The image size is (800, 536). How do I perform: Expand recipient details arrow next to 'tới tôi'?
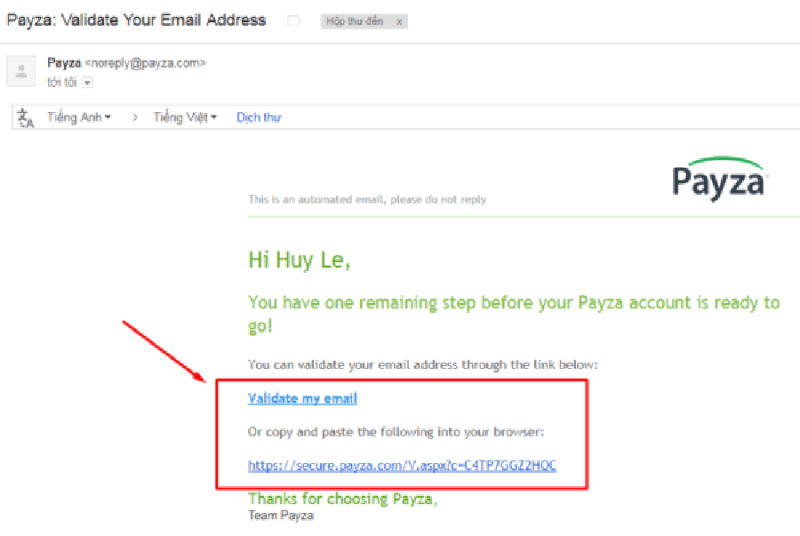(x=88, y=83)
